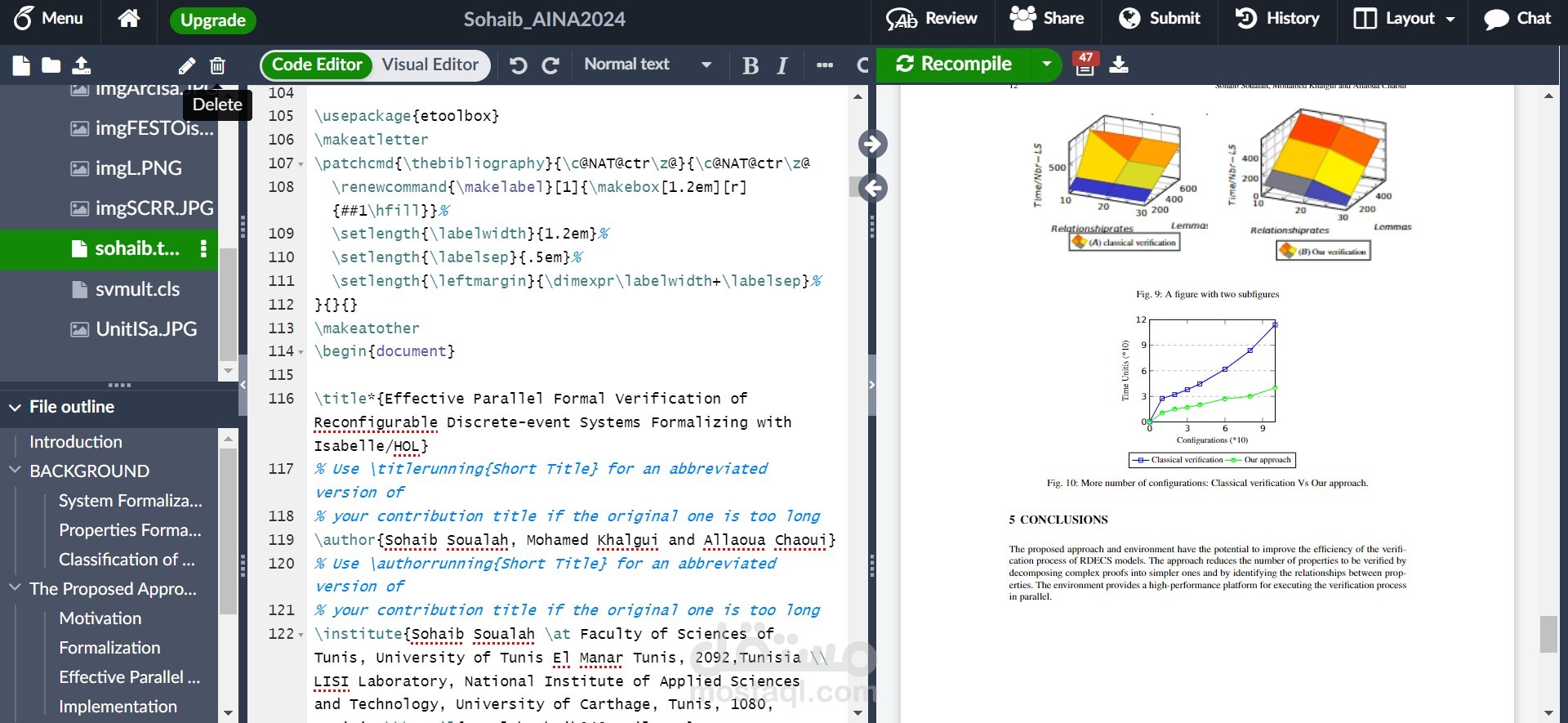The image size is (1568, 723).
Task: Open svmult.cls file
Action: [125, 289]
